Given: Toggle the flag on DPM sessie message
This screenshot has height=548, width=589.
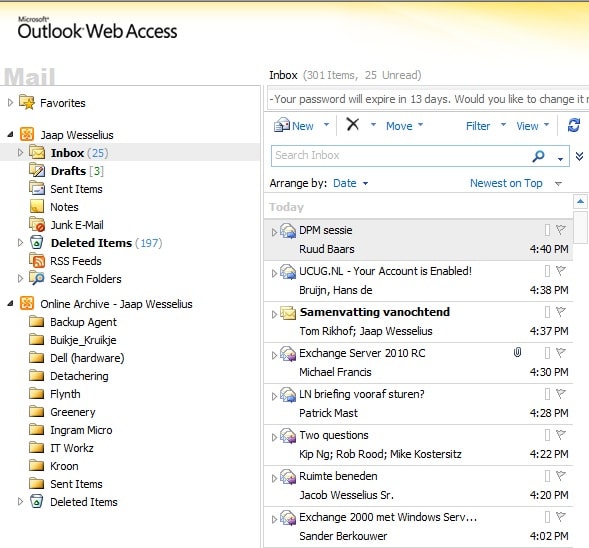Looking at the screenshot, I should tap(561, 229).
